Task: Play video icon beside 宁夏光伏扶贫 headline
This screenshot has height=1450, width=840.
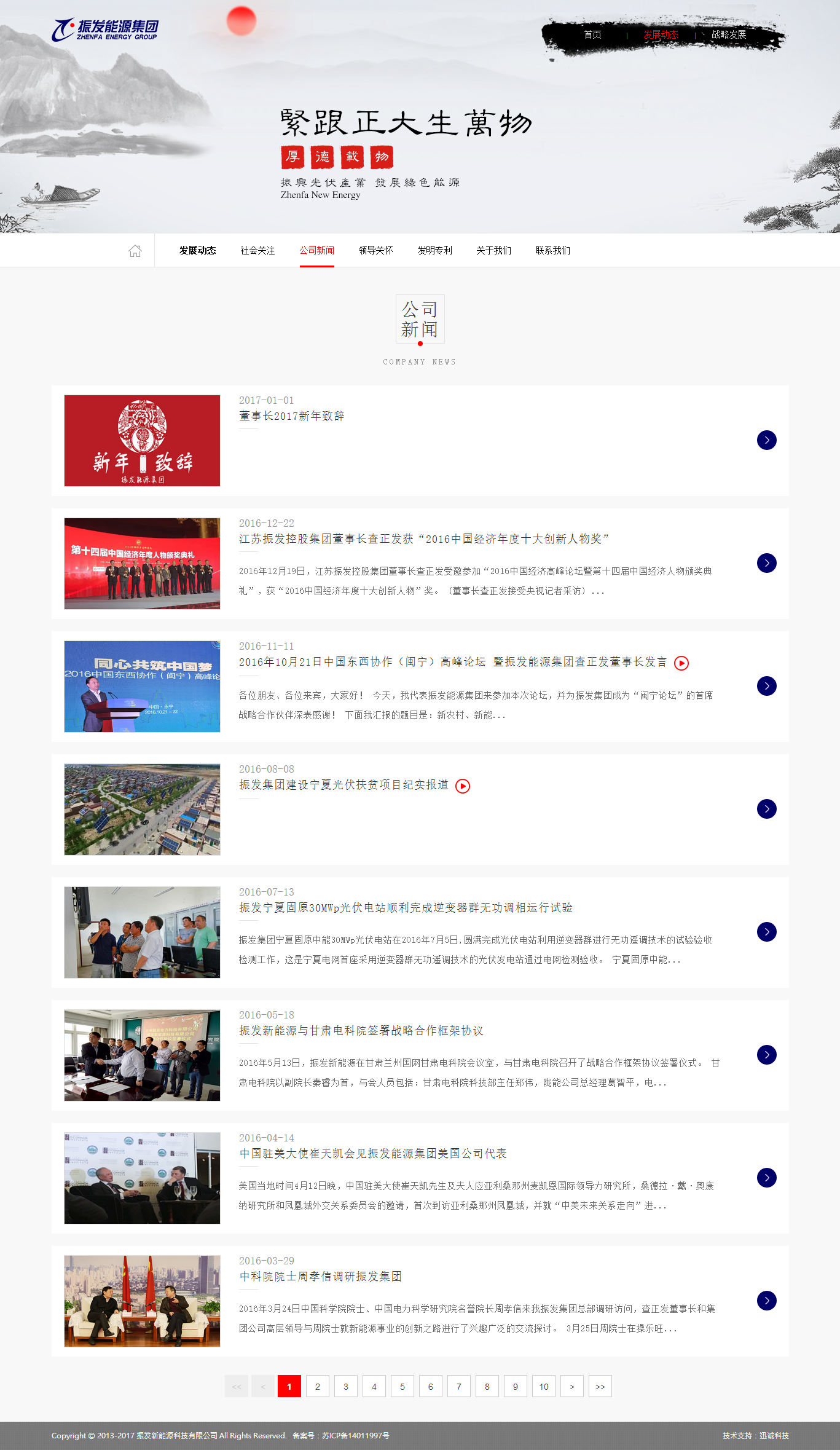Action: [462, 786]
